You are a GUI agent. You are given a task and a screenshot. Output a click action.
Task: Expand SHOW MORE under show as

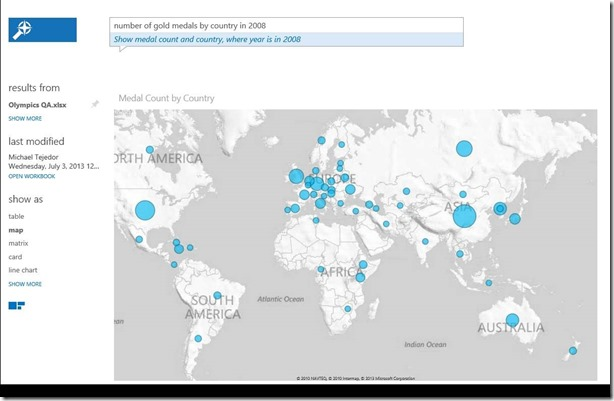point(24,284)
